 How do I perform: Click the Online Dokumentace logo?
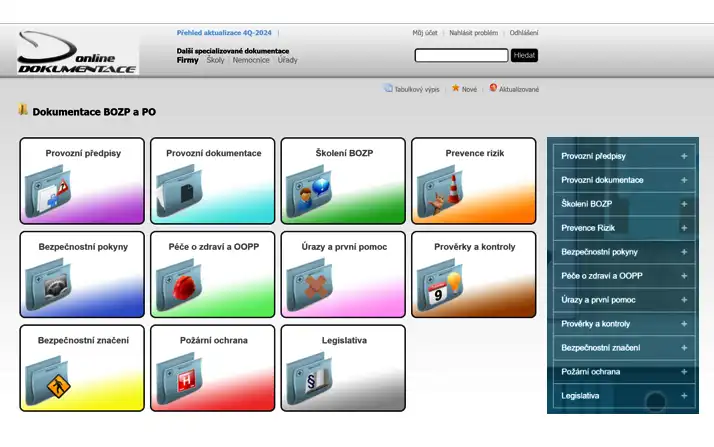pos(77,52)
